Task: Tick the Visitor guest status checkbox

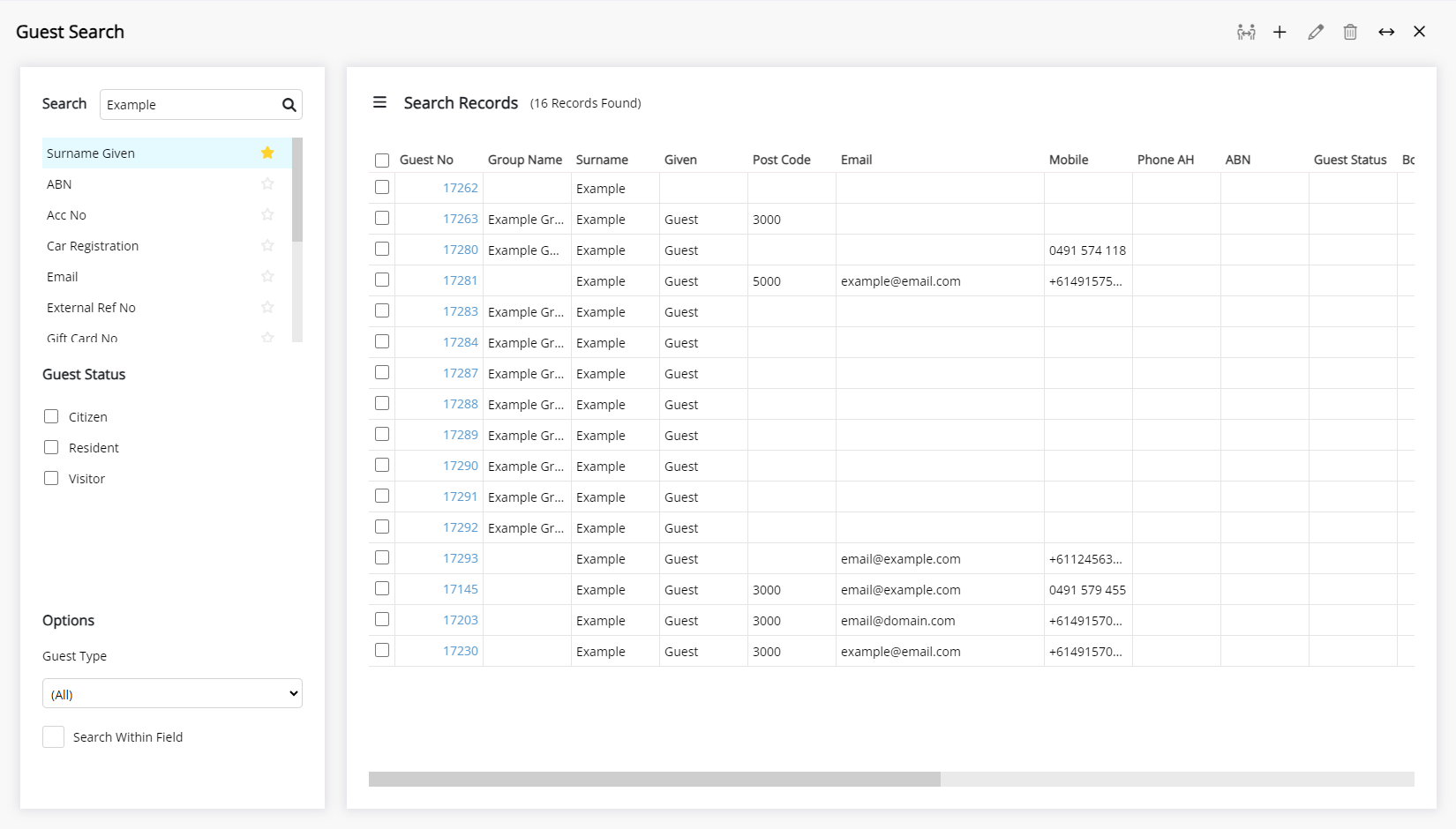Action: pyautogui.click(x=51, y=478)
